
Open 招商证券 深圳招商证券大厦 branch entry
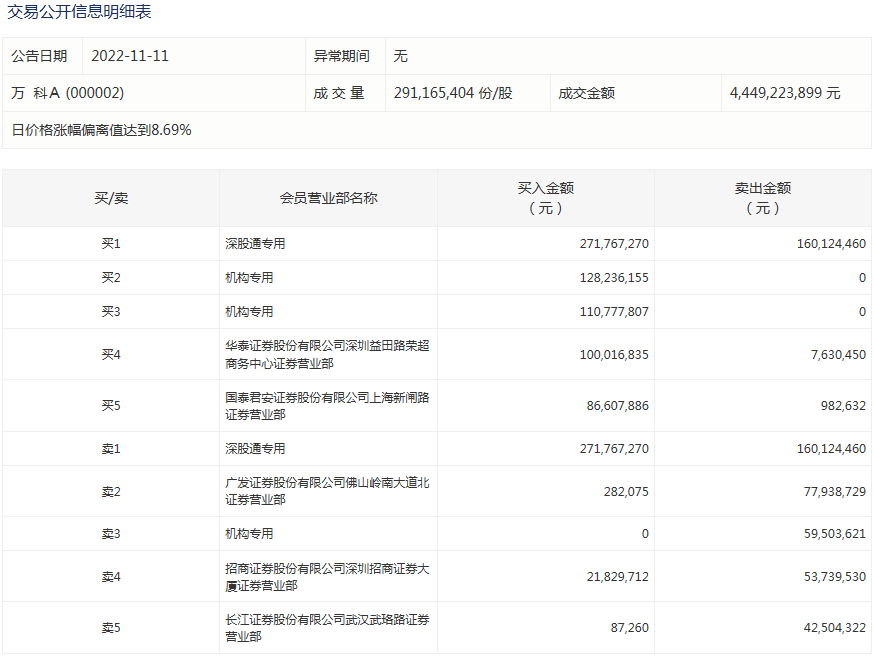327,577
